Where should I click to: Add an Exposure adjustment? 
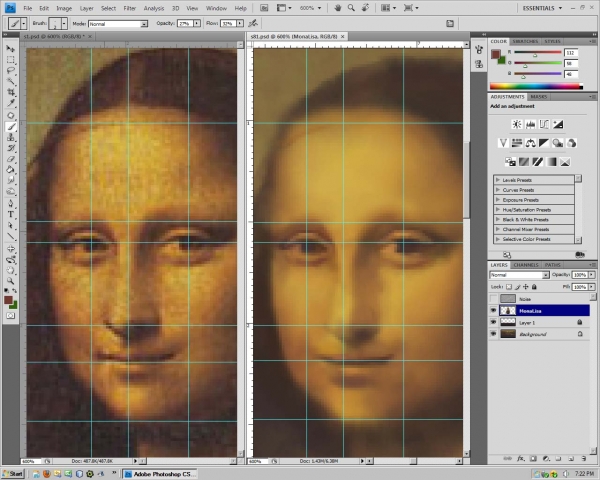[x=558, y=124]
